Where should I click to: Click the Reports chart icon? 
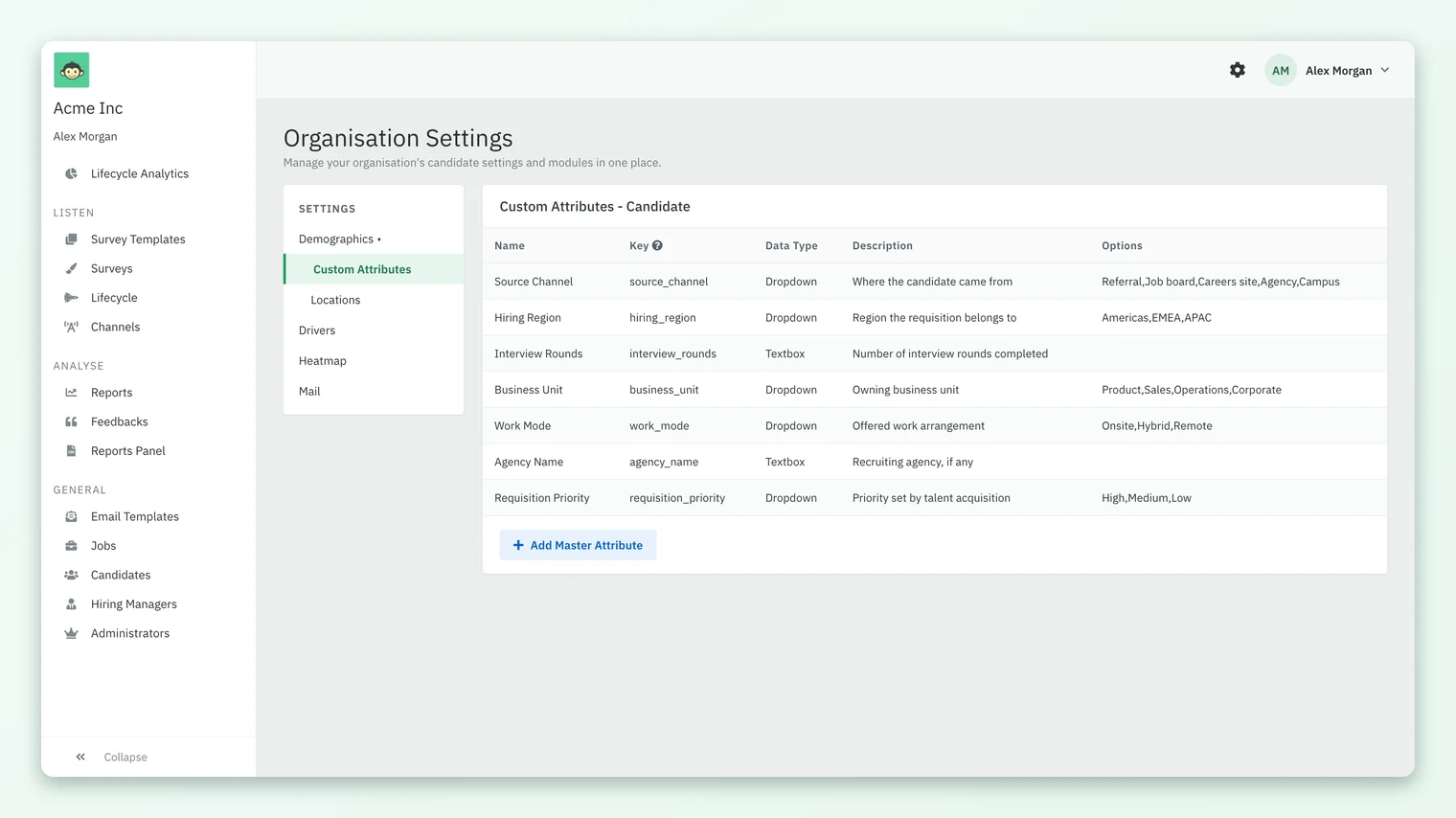pos(71,393)
